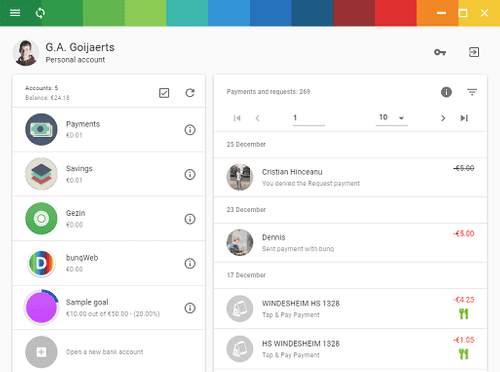
Task: Open HS WINDESHEIM 1328 payment
Action: (350, 349)
